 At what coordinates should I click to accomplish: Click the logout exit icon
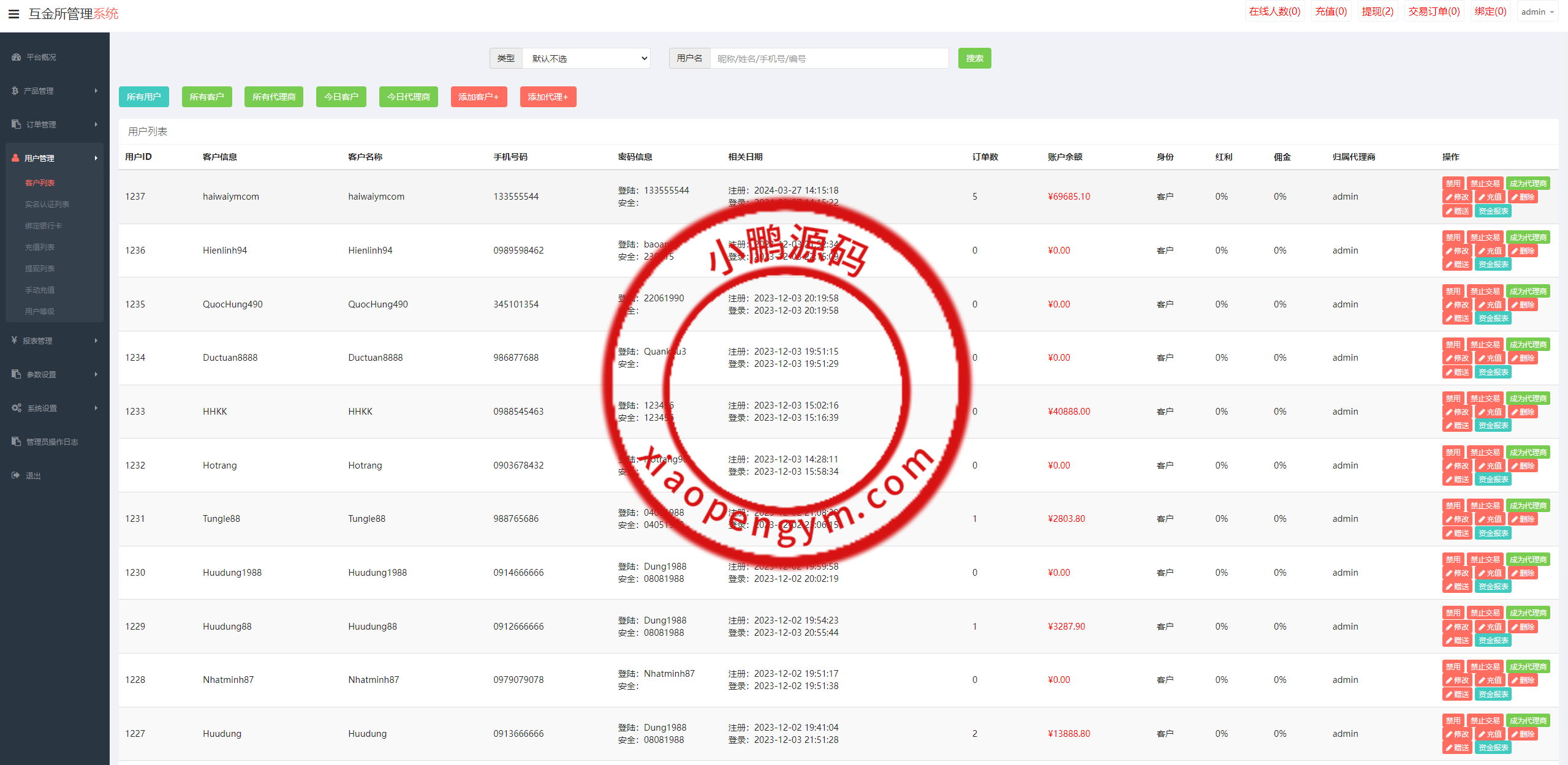(15, 475)
